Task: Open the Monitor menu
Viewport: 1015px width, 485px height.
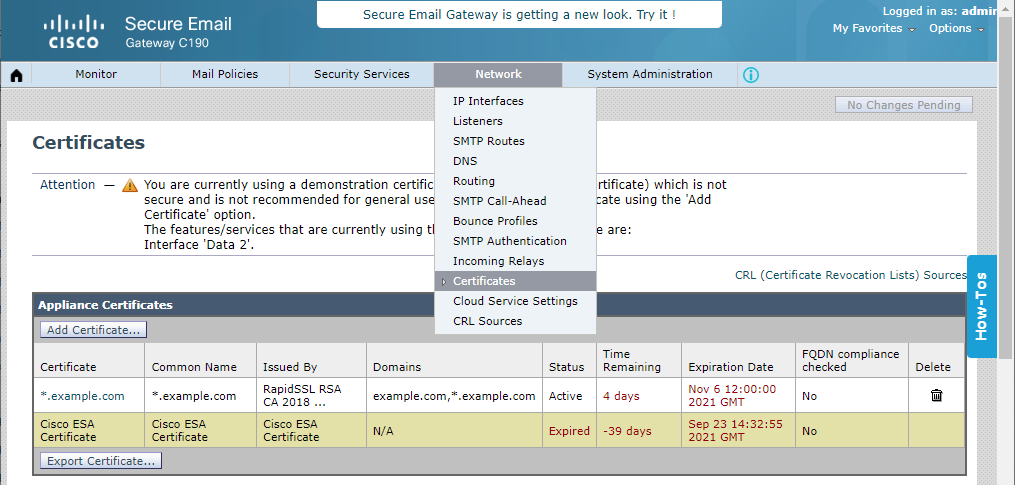Action: point(96,74)
